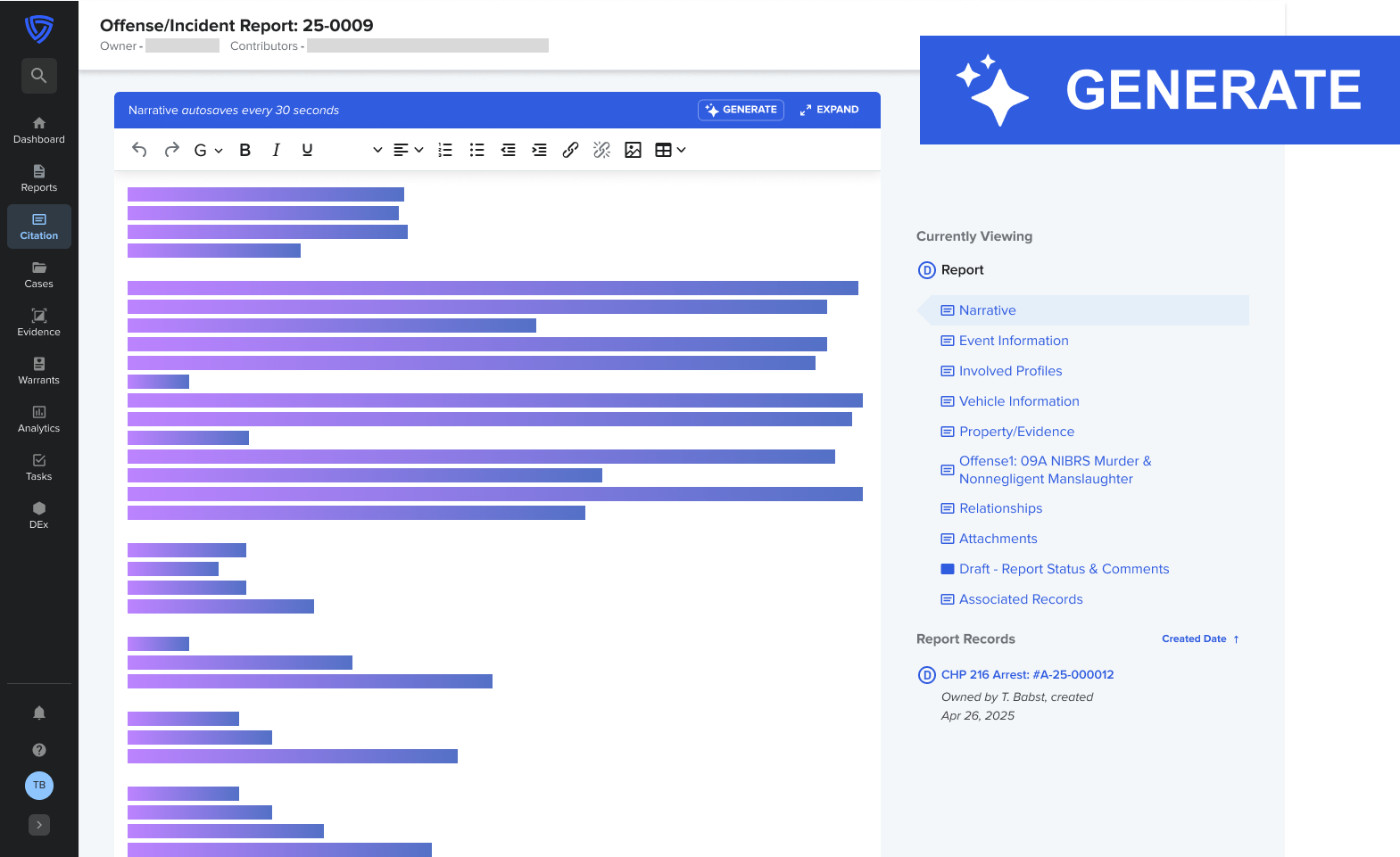This screenshot has width=1400, height=857.
Task: Expand the collapsed sidebar with chevron
Action: 39,825
